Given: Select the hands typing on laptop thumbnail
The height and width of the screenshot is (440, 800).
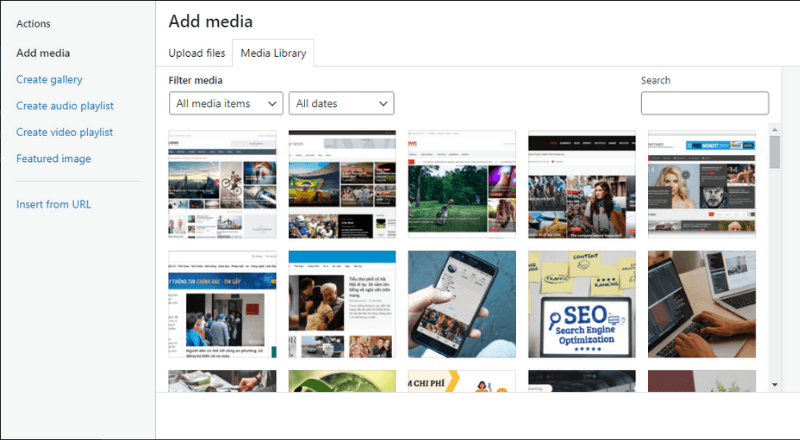Looking at the screenshot, I should click(x=702, y=304).
